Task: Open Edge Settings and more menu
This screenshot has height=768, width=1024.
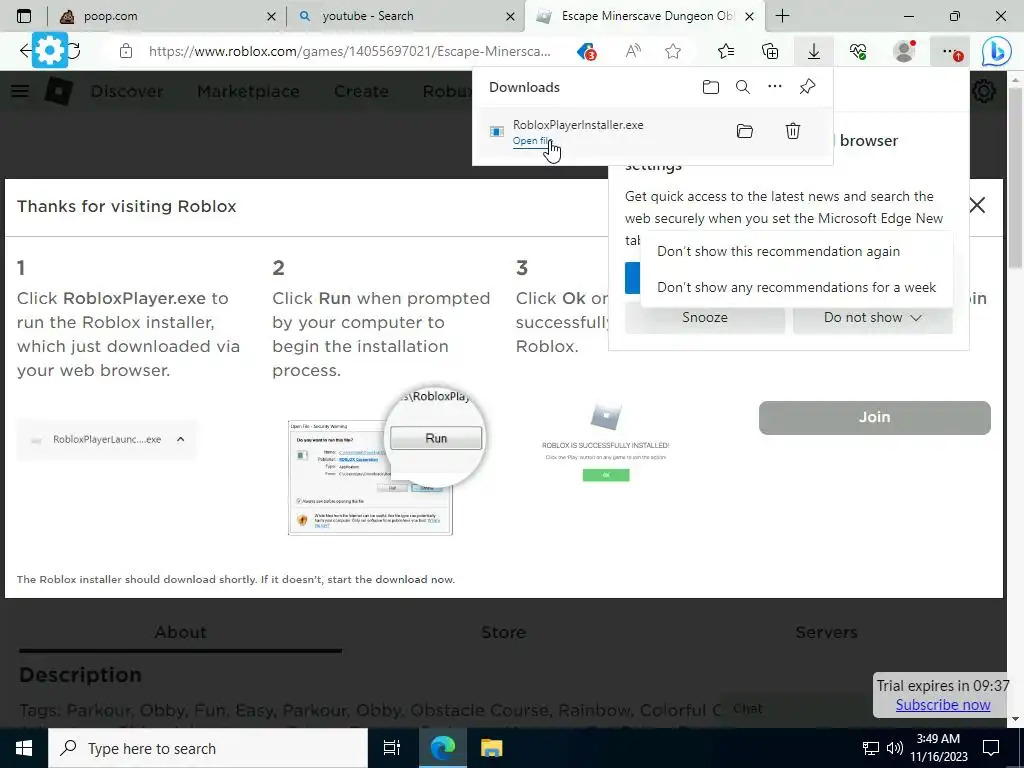Action: click(x=950, y=52)
